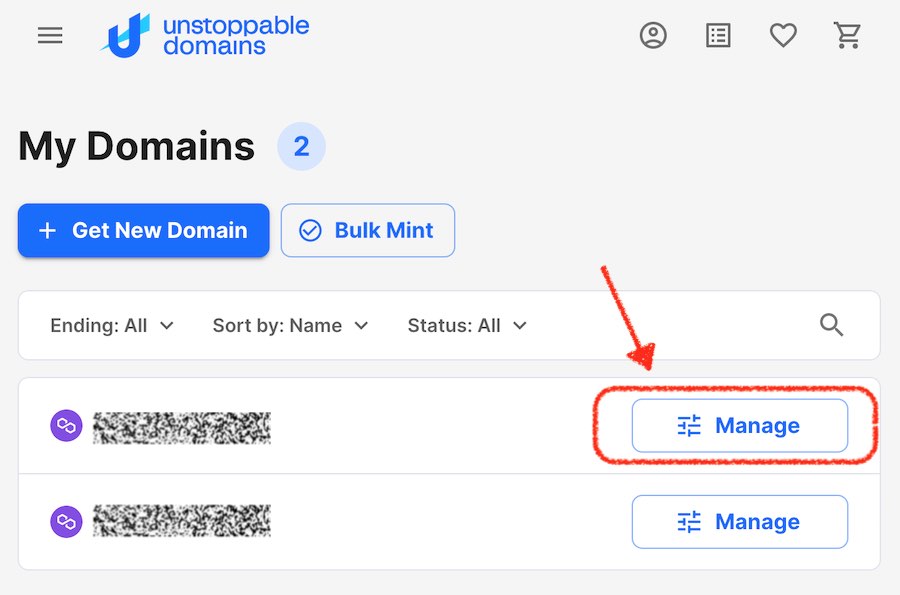
Task: Select the first blurred domain name
Action: tap(181, 427)
